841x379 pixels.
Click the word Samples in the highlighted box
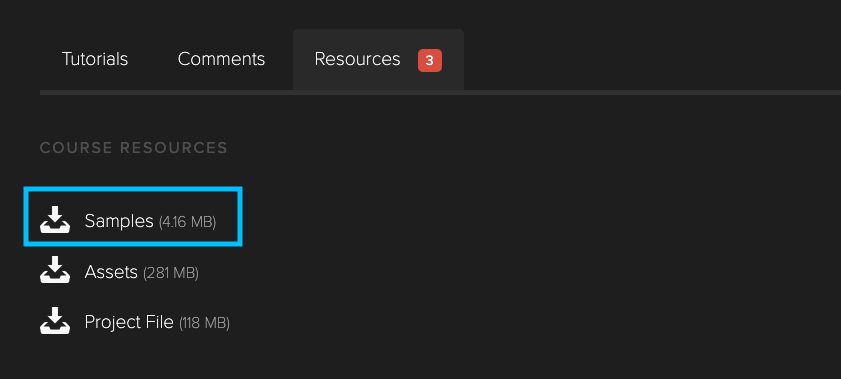click(x=119, y=221)
